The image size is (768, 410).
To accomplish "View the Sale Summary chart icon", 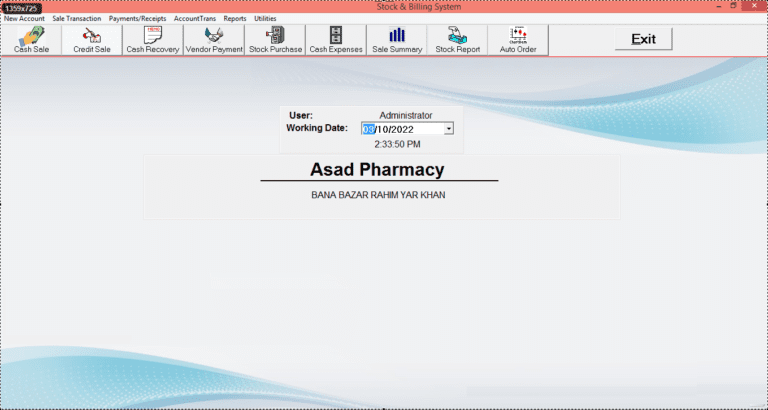I will 397,40.
